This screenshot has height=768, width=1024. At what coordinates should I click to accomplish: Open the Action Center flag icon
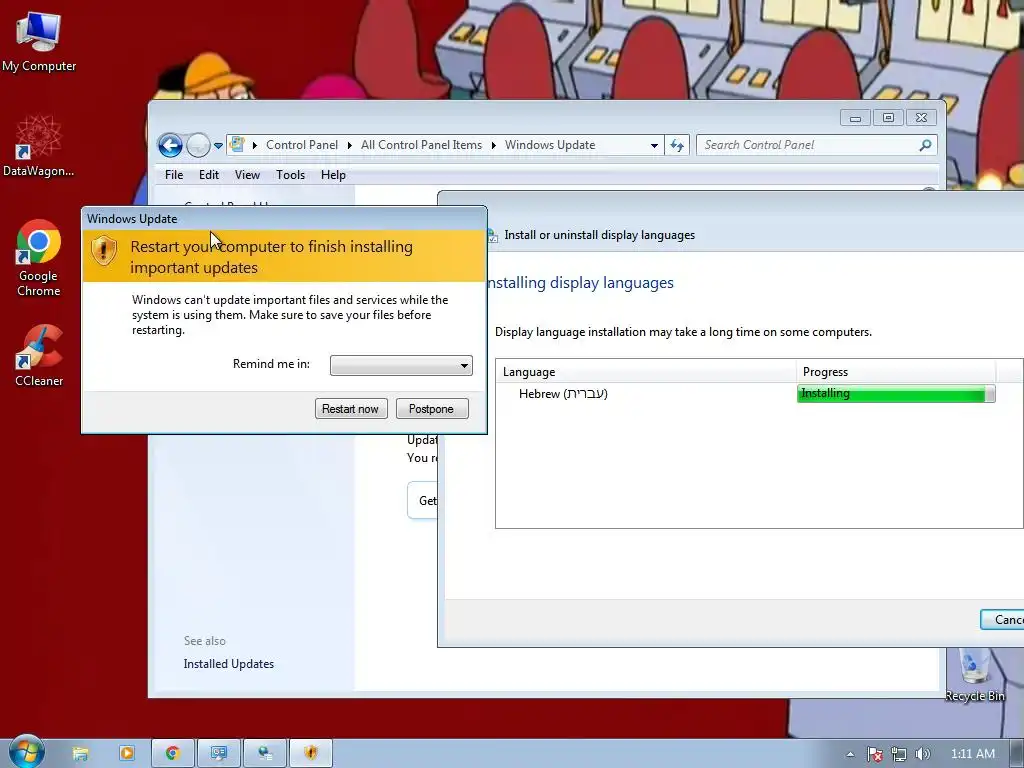tap(875, 755)
